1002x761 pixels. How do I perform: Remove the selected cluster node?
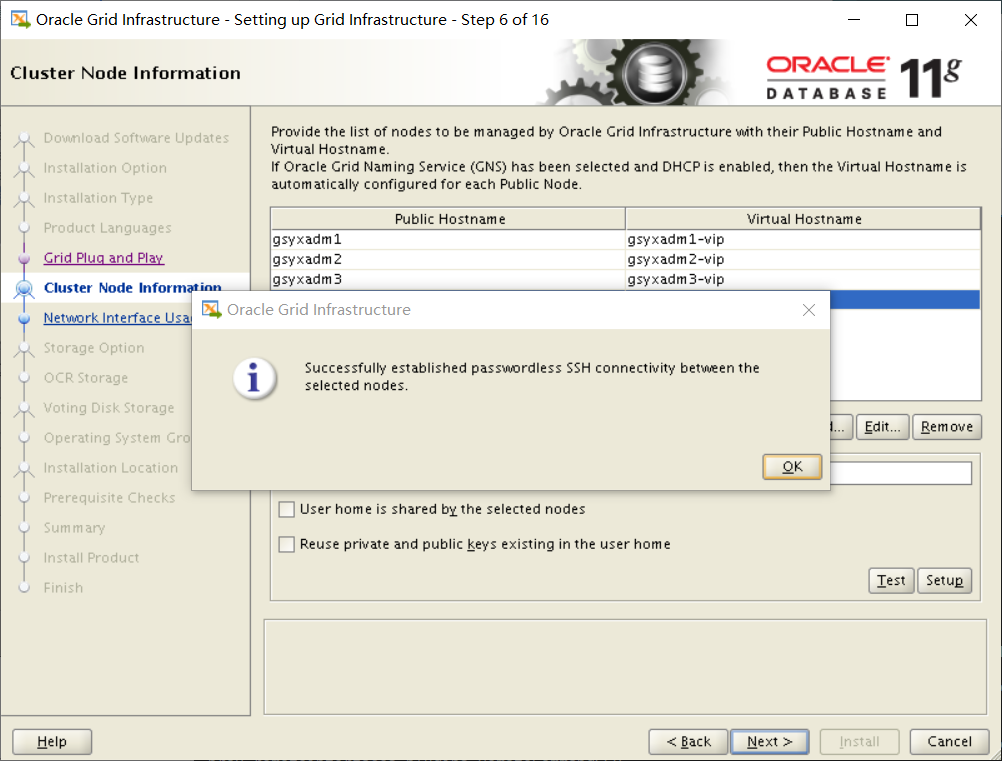pos(946,427)
